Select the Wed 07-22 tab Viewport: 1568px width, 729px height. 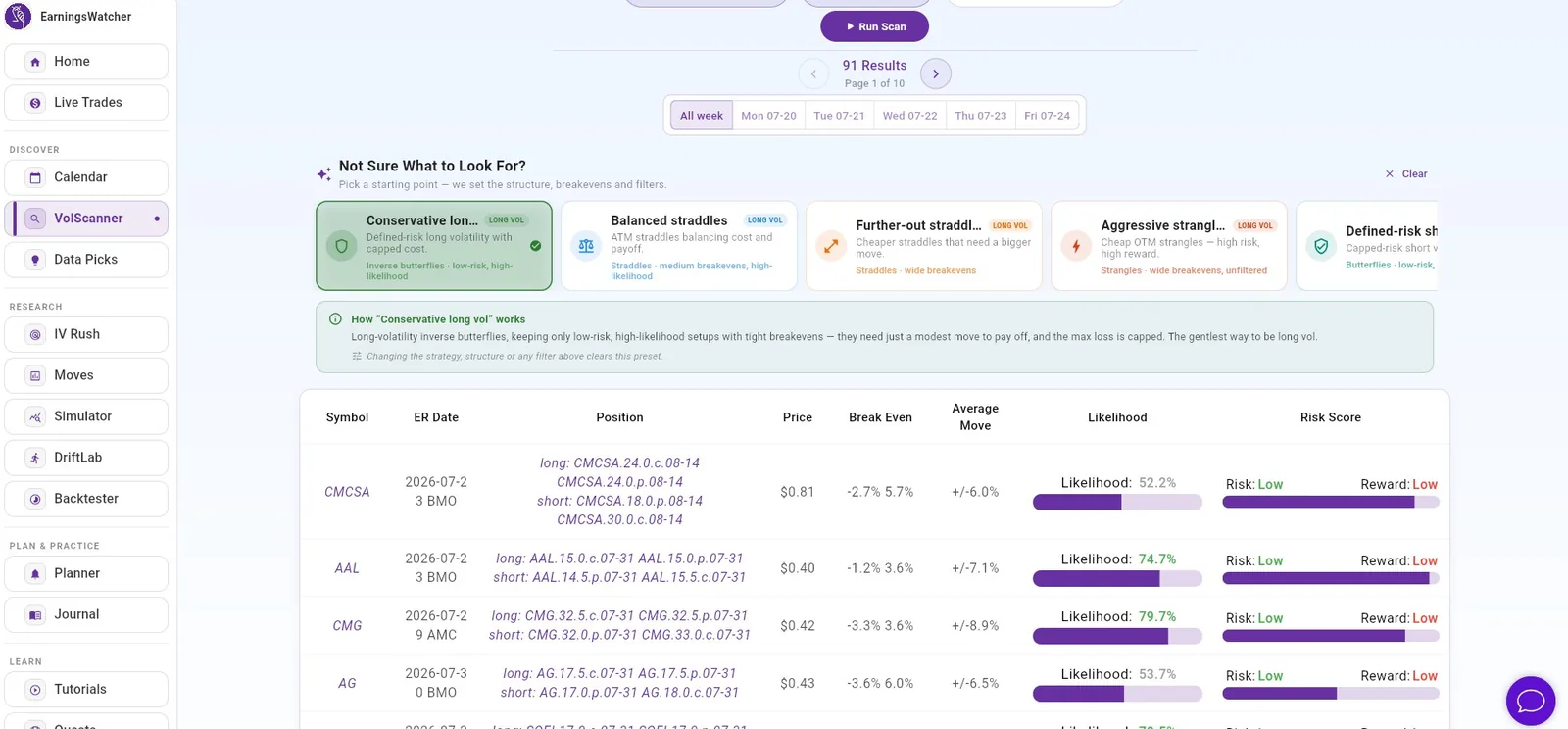[909, 116]
